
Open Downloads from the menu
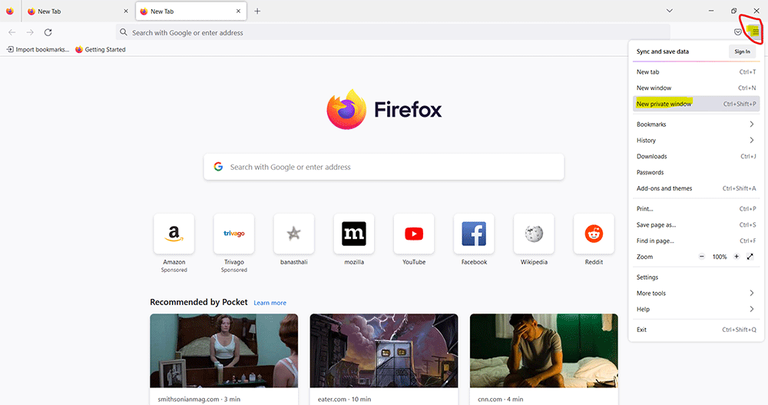pyautogui.click(x=696, y=157)
